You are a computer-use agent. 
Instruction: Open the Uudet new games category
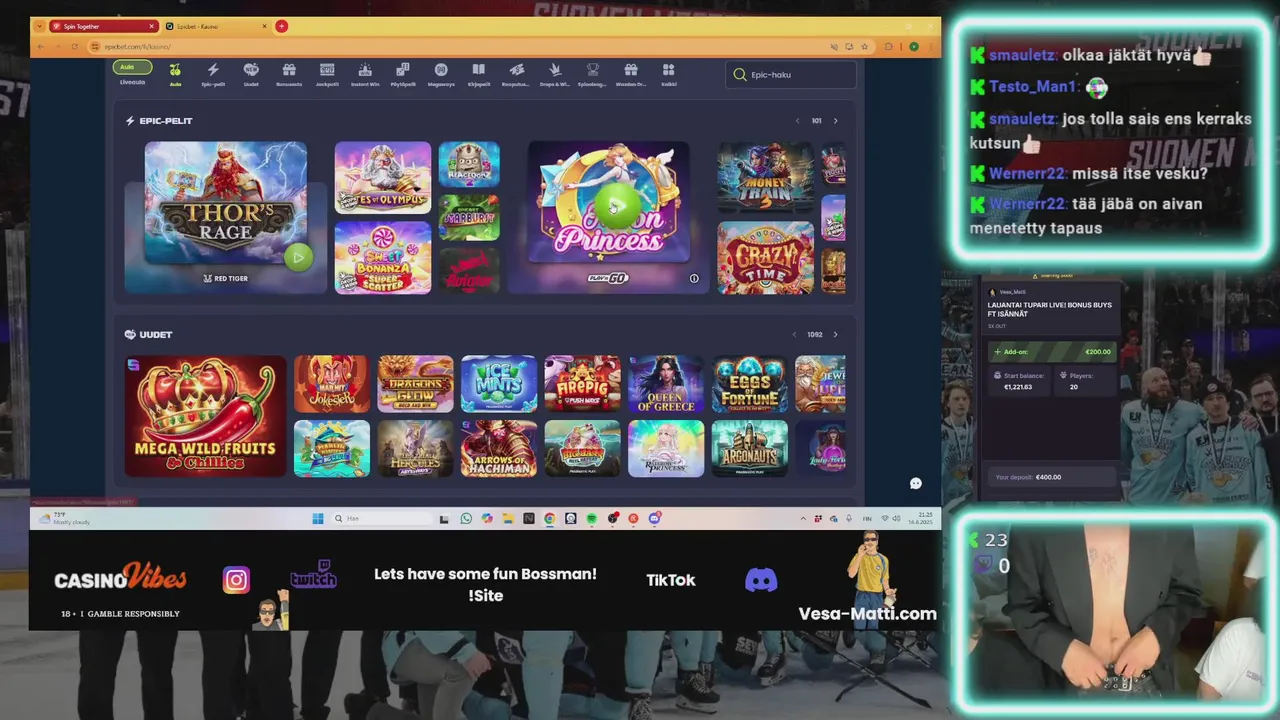pos(251,74)
